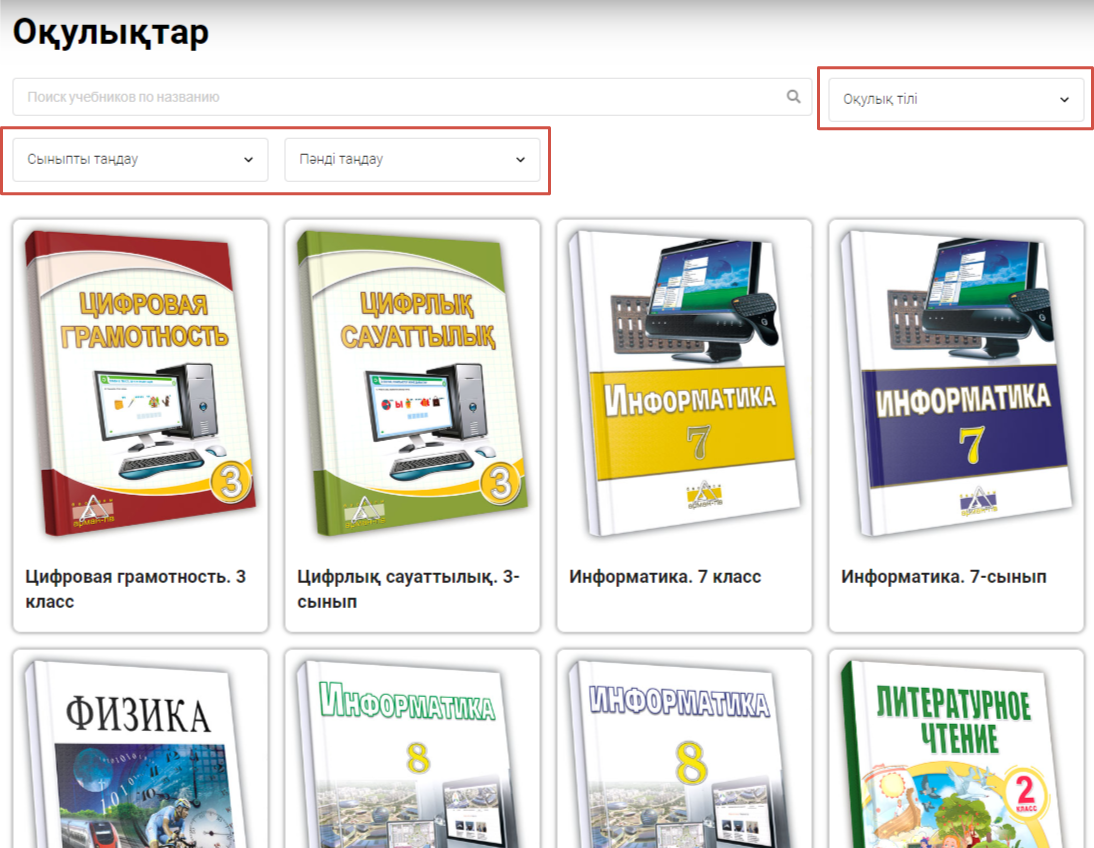Image resolution: width=1094 pixels, height=848 pixels.
Task: Click the search magnifier icon
Action: point(793,96)
